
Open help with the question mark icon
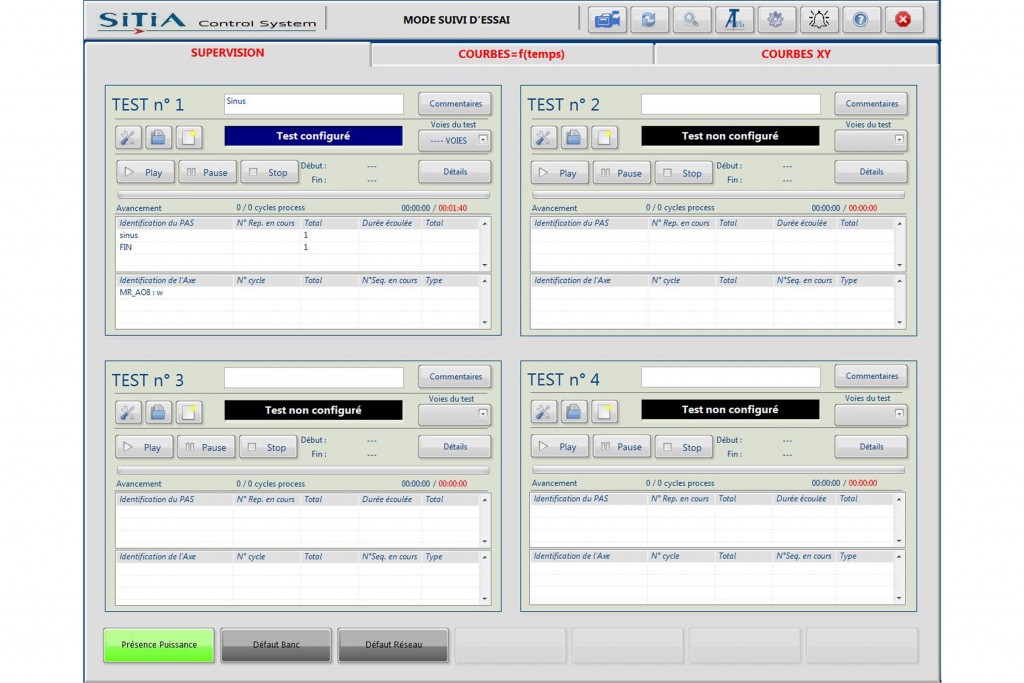tap(861, 20)
